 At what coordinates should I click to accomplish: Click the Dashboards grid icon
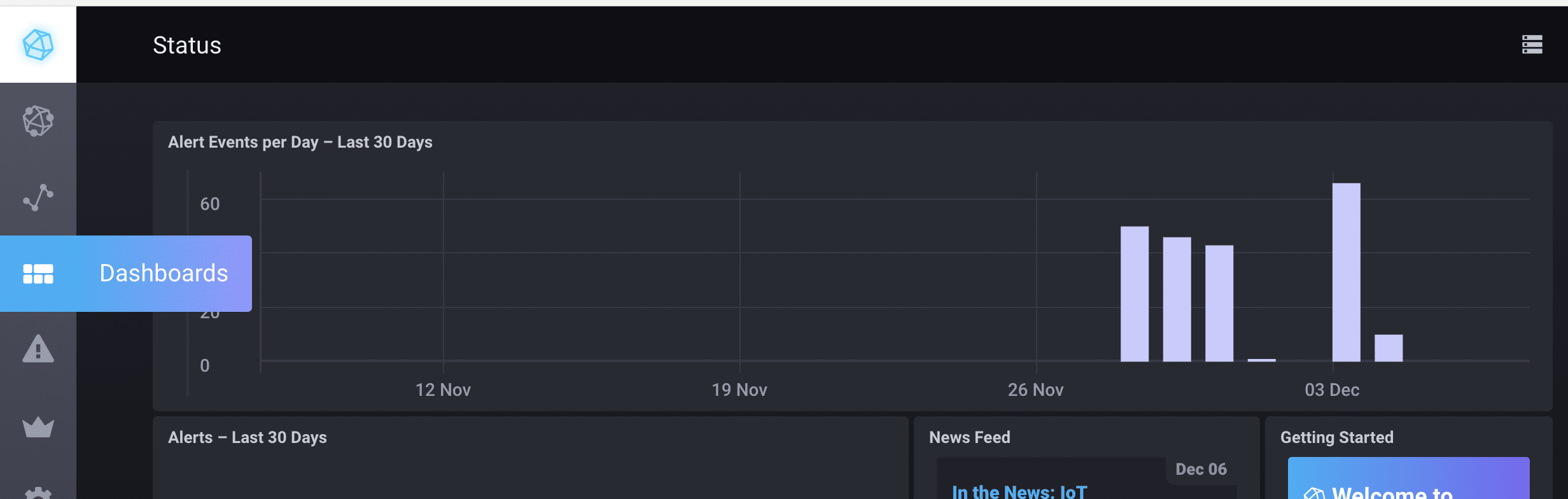(38, 274)
